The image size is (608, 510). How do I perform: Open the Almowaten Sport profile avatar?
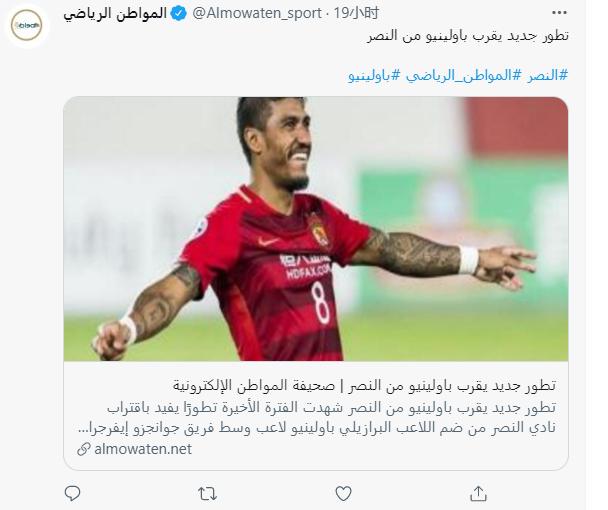point(26,26)
